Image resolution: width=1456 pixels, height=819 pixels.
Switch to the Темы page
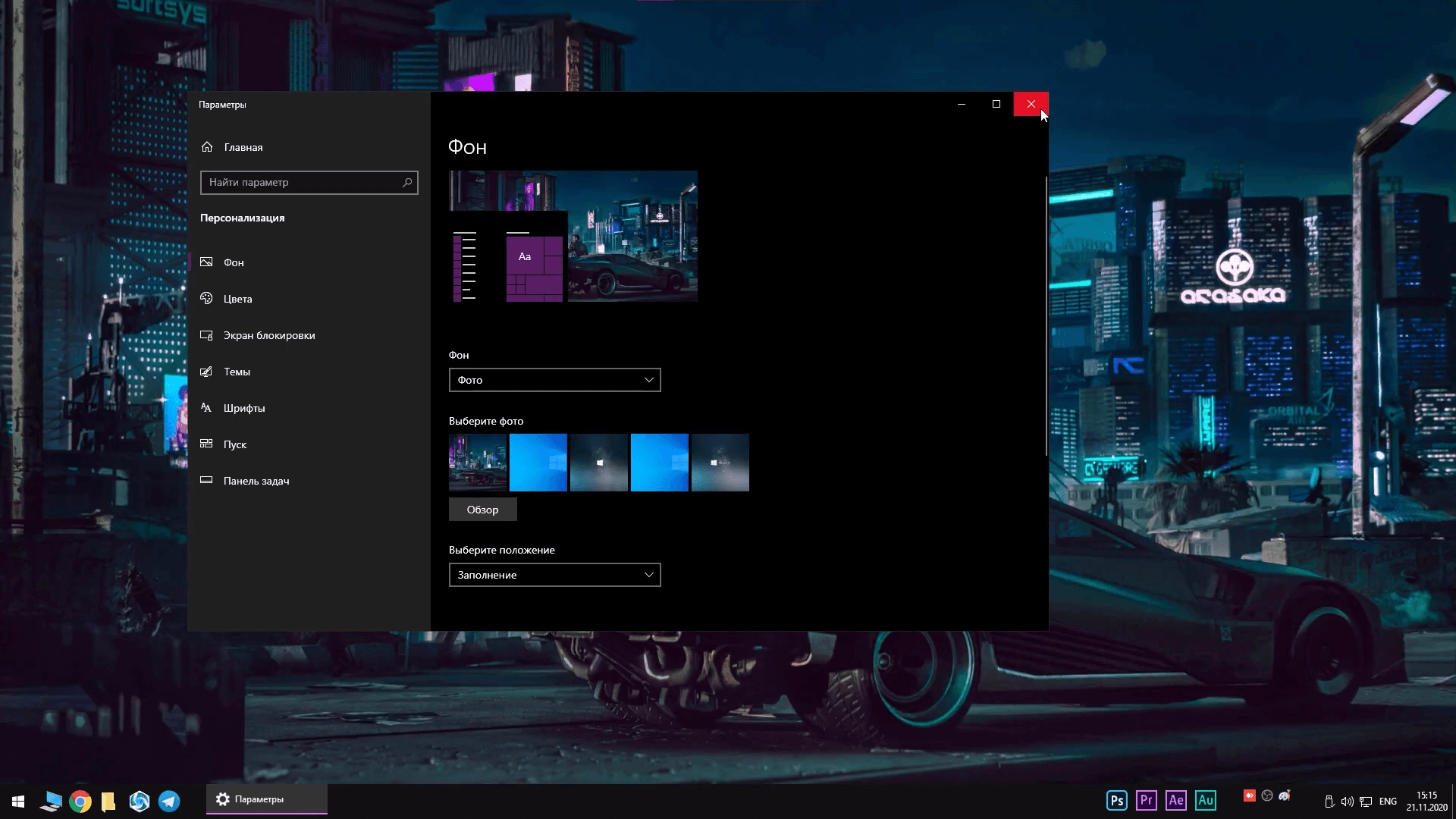click(x=309, y=372)
